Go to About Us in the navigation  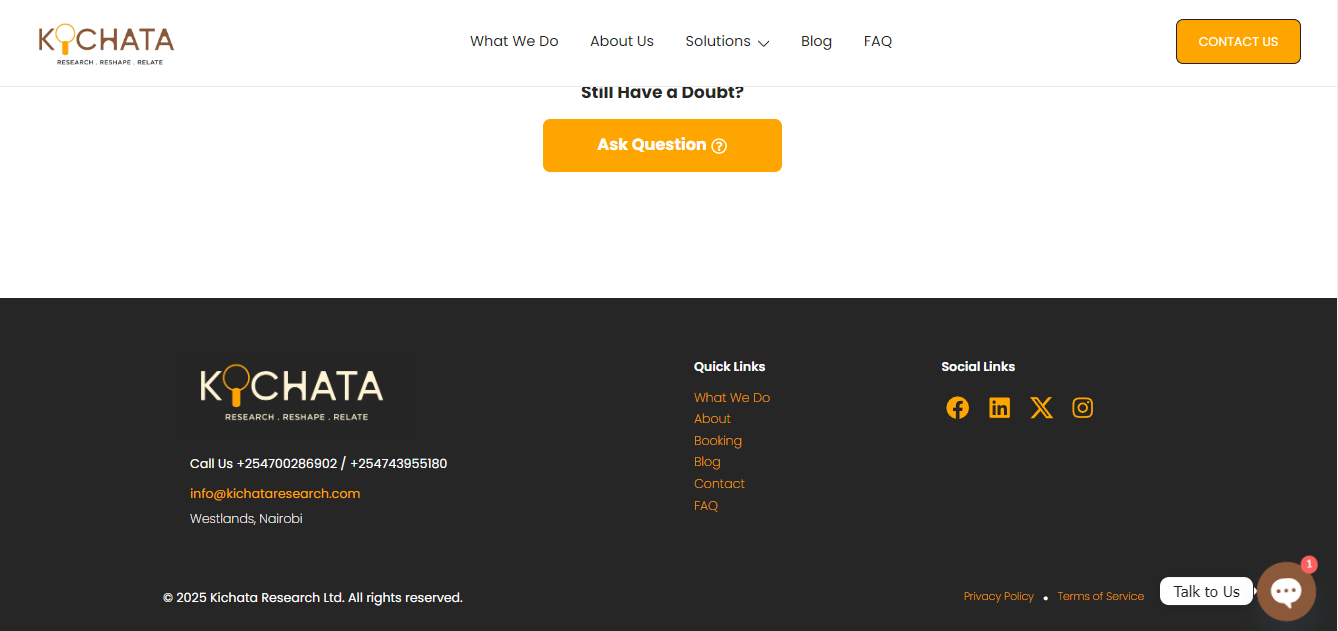coord(621,42)
